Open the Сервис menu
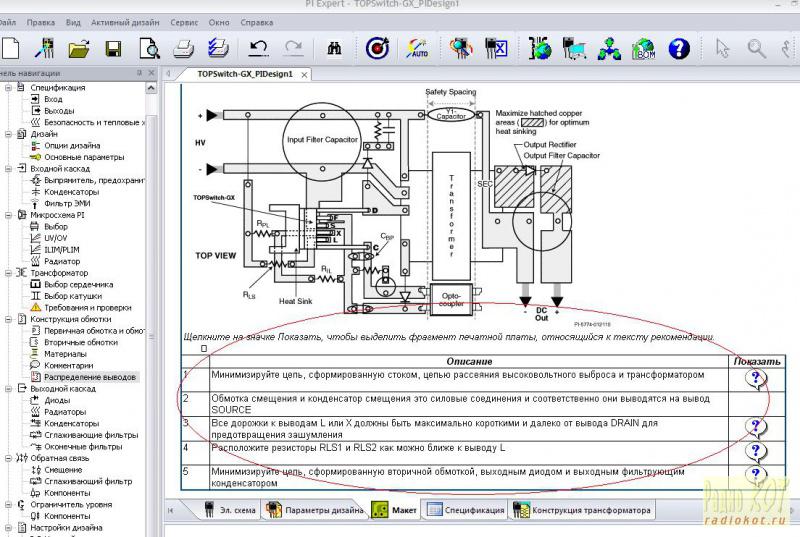The width and height of the screenshot is (800, 537). [184, 20]
